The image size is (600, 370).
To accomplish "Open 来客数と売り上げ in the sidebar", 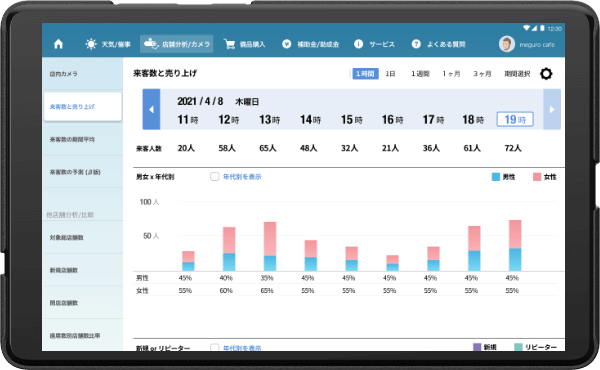I will 83,107.
